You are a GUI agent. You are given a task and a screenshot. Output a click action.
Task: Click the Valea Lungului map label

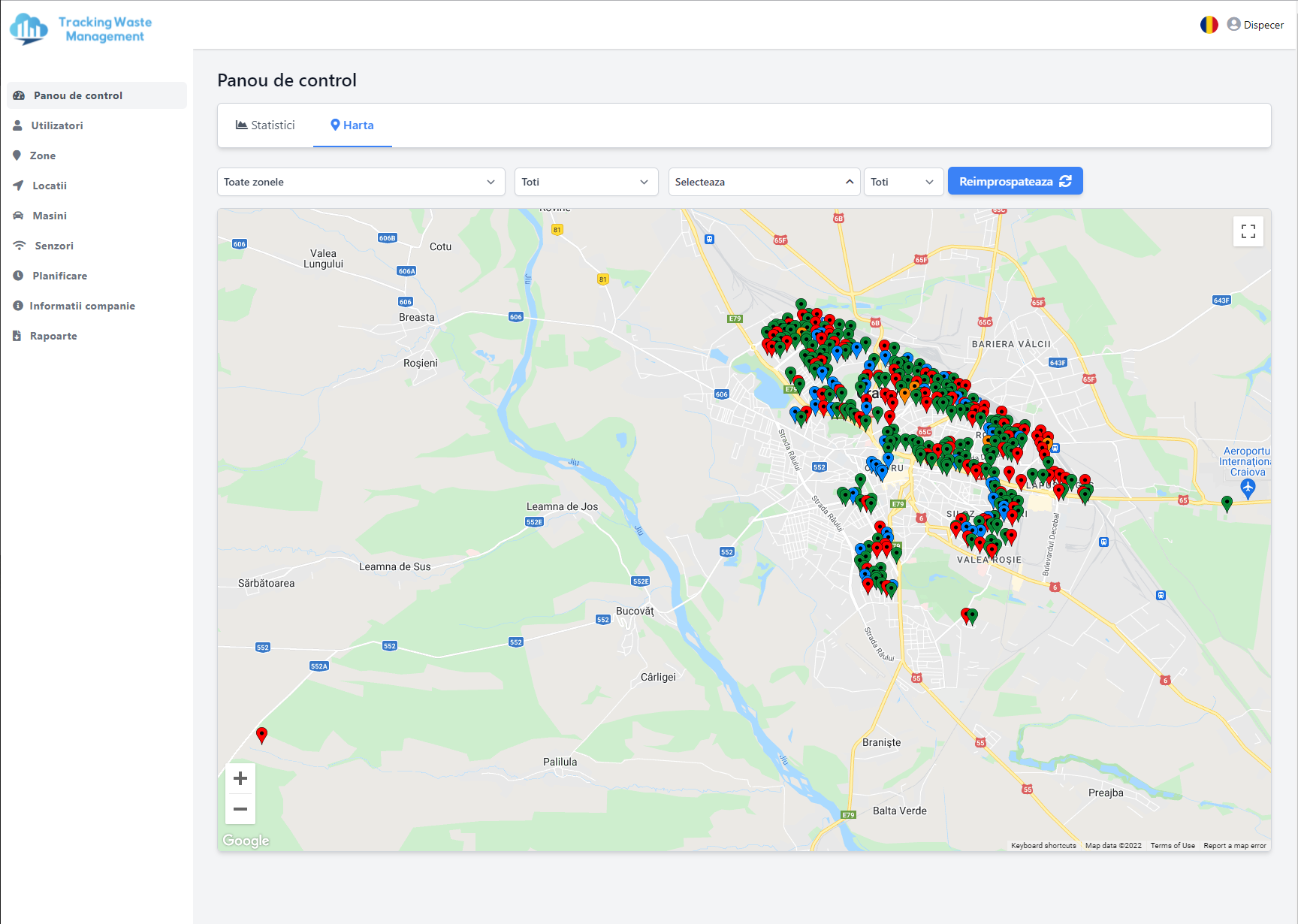(323, 258)
